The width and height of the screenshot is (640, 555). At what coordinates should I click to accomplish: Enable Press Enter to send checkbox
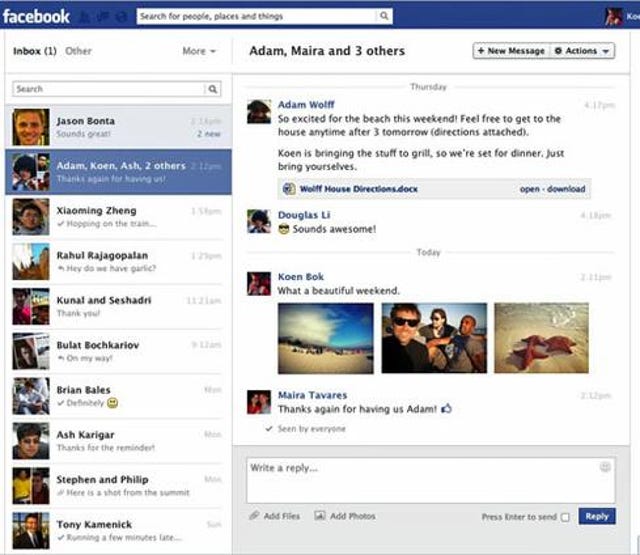click(565, 517)
